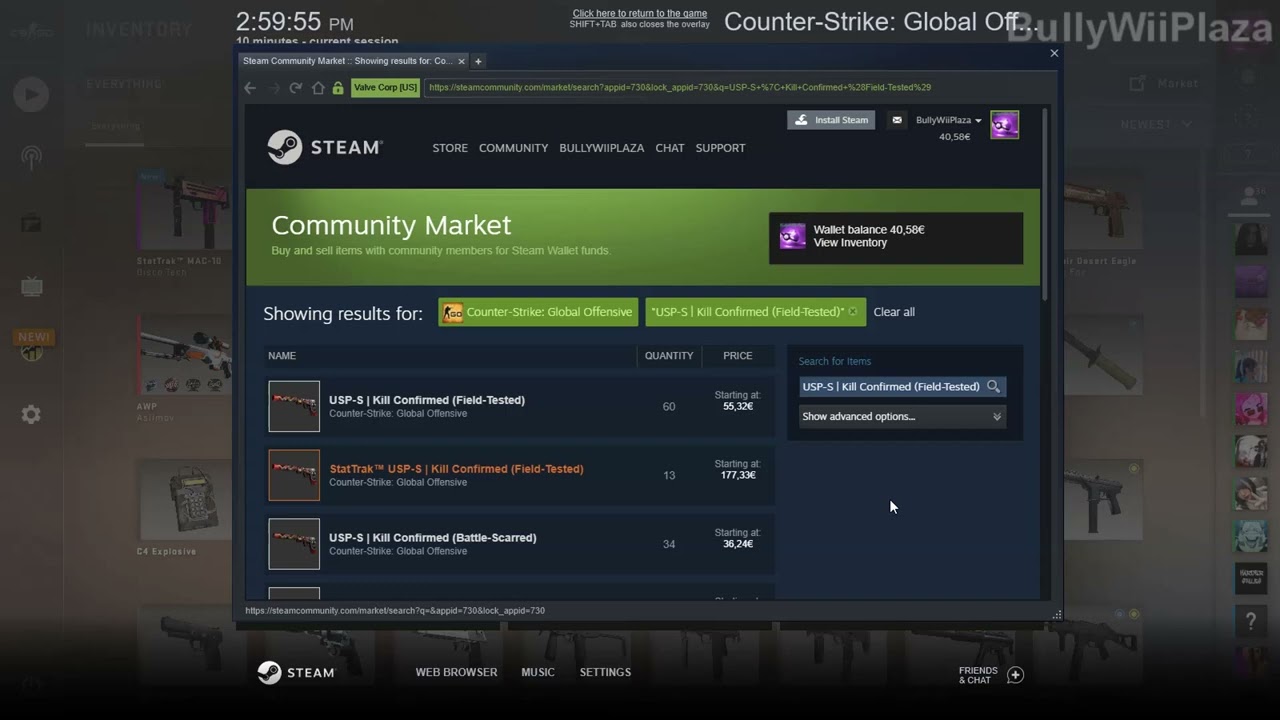Click the 40,58€ wallet amount under username
Viewport: 1280px width, 720px height.
(955, 137)
